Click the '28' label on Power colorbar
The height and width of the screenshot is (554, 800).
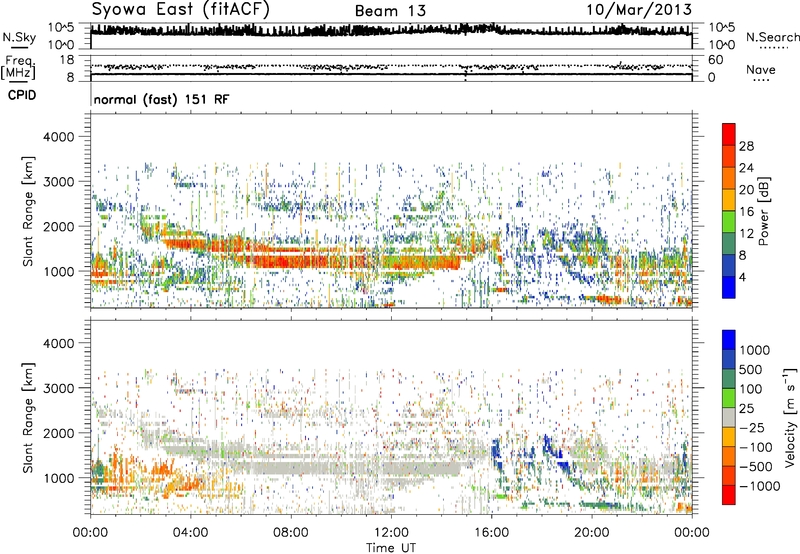click(745, 146)
